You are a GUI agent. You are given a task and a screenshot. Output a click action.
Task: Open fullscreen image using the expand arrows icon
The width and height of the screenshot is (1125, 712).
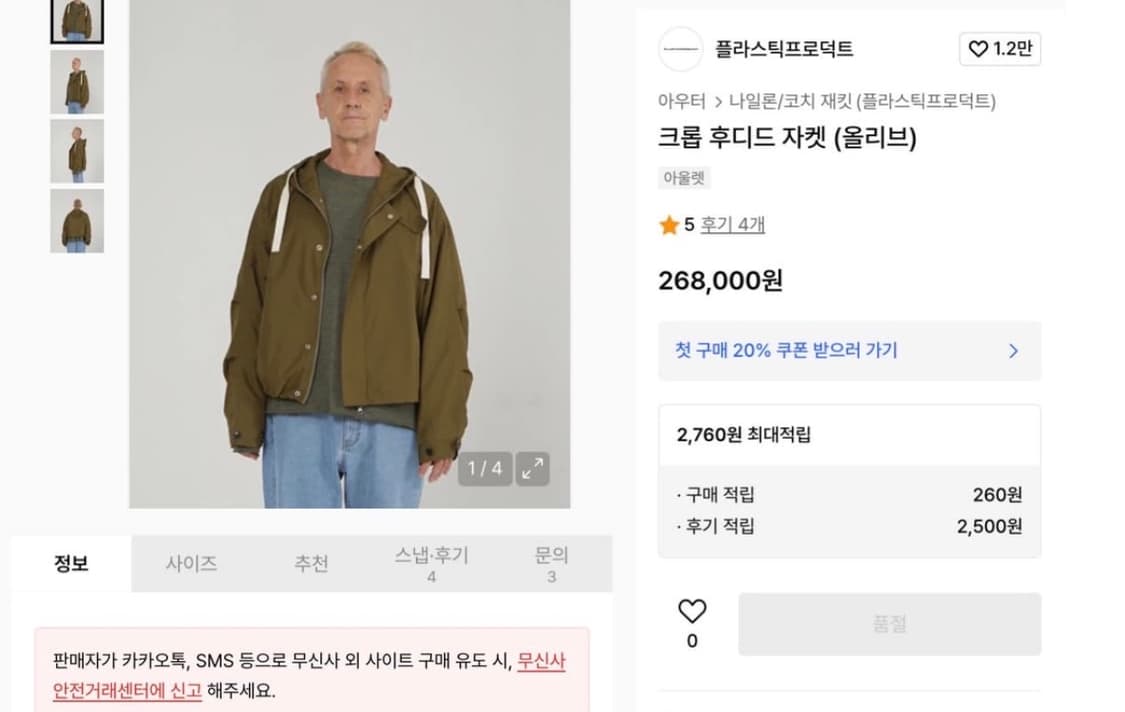534,467
